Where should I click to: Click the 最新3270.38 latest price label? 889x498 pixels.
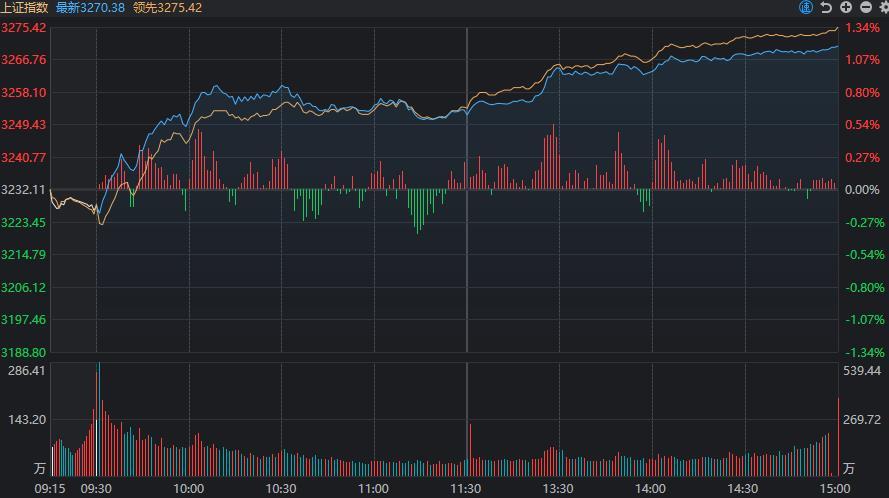pyautogui.click(x=90, y=7)
